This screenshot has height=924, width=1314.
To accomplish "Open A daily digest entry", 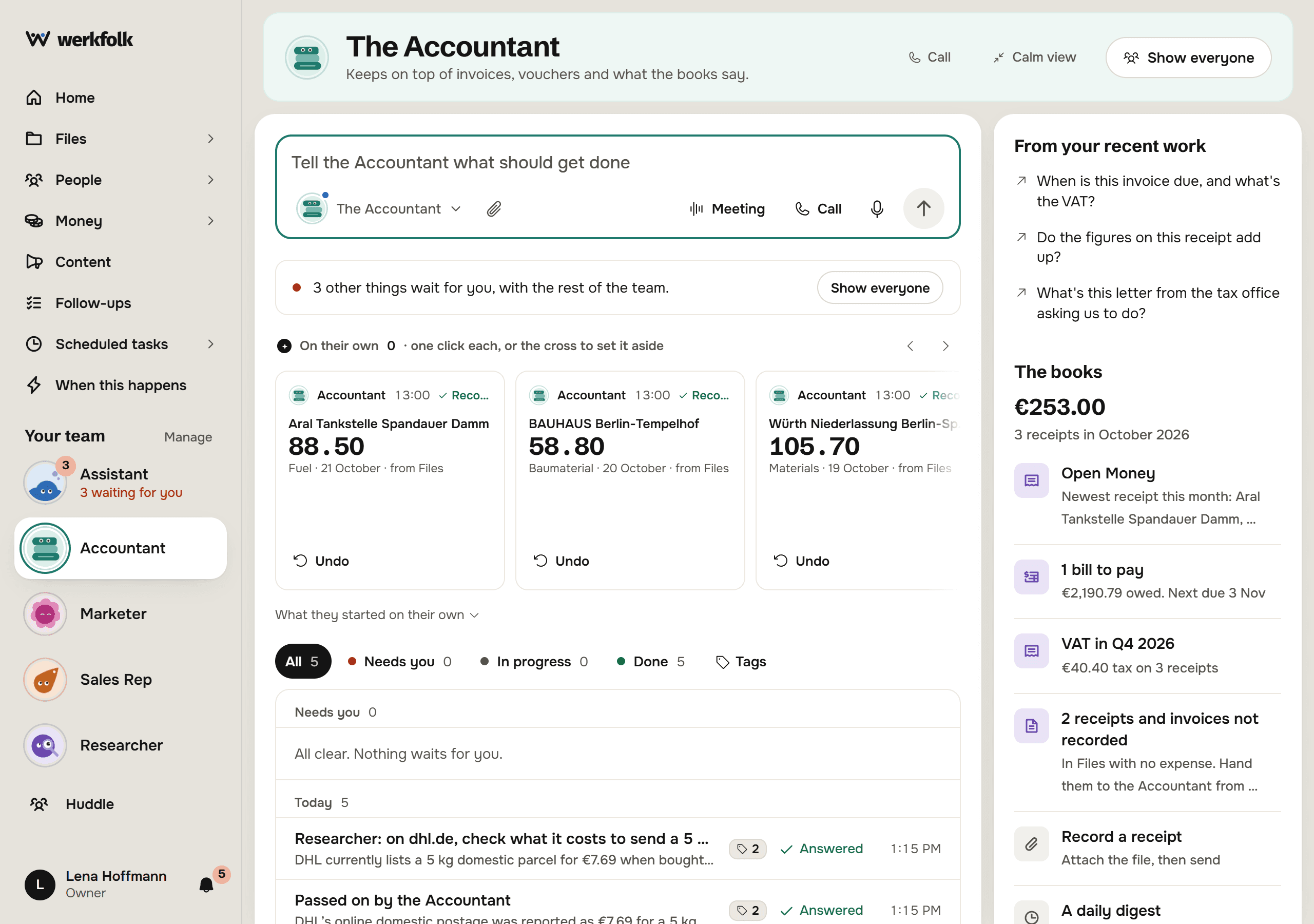I will click(1148, 911).
